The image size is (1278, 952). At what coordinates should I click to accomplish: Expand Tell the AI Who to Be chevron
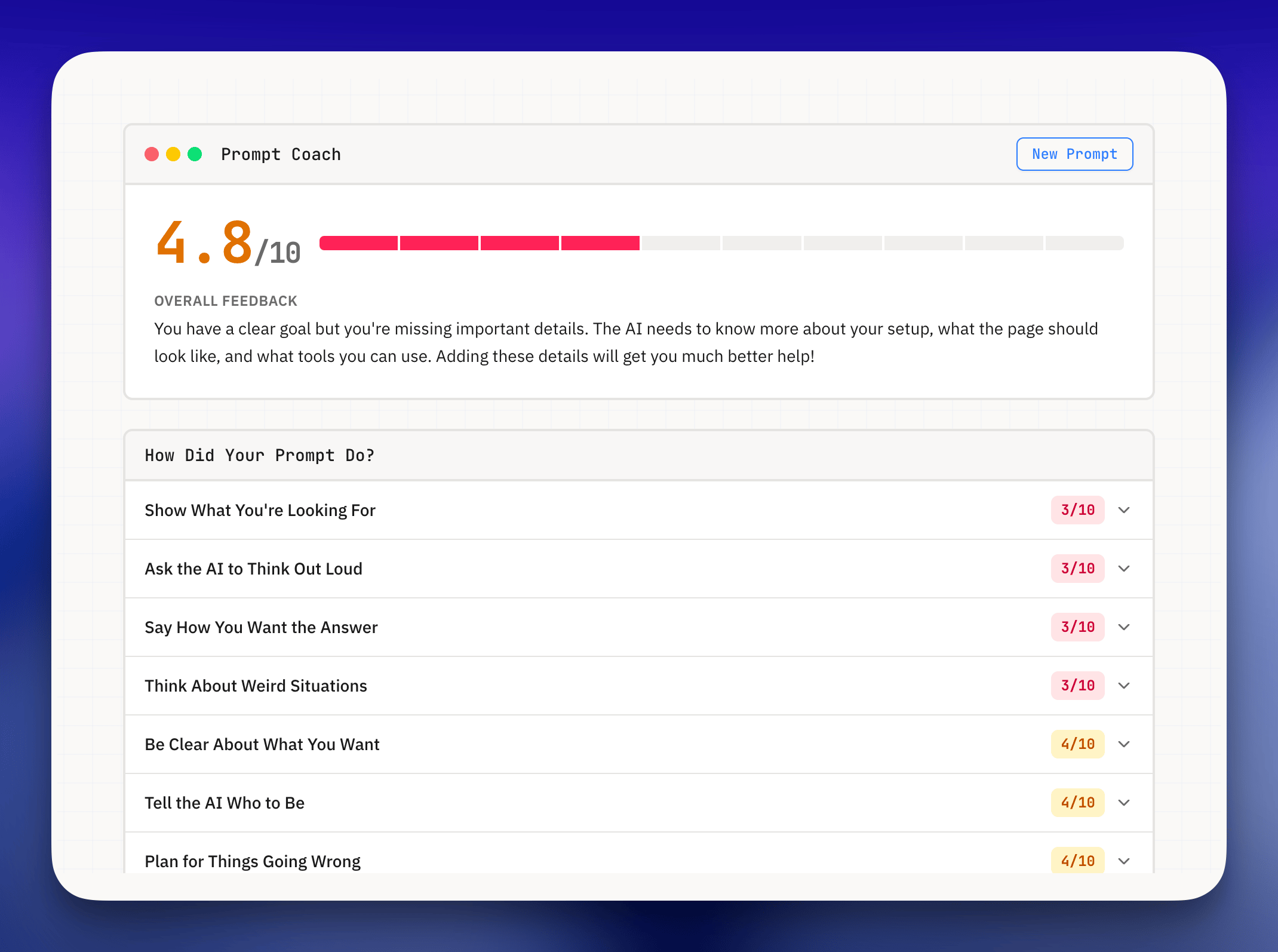point(1123,803)
